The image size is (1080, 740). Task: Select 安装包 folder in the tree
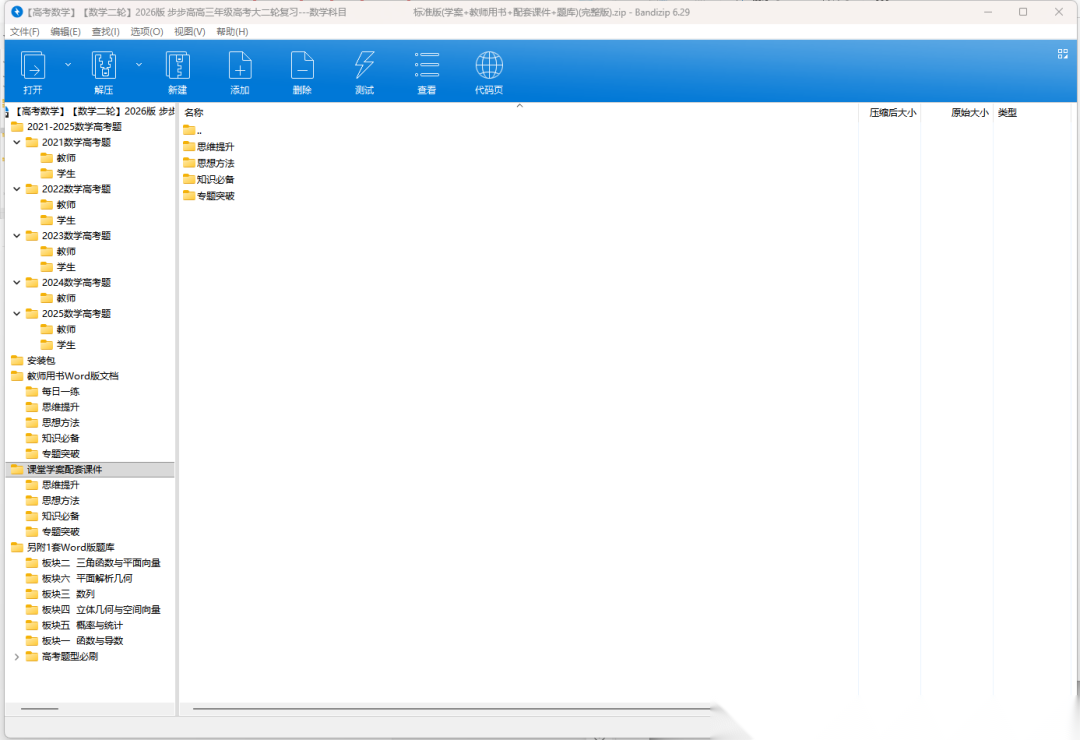click(x=40, y=360)
